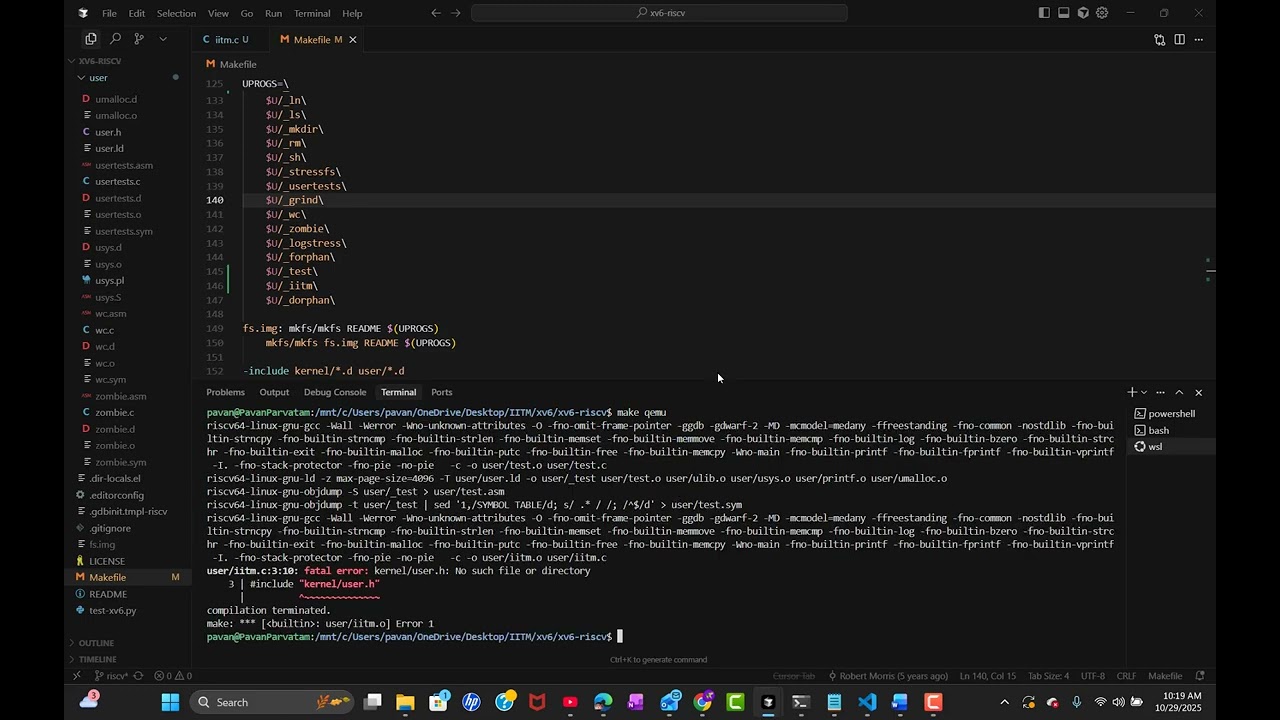Open Google Chrome from the taskbar

[x=703, y=702]
